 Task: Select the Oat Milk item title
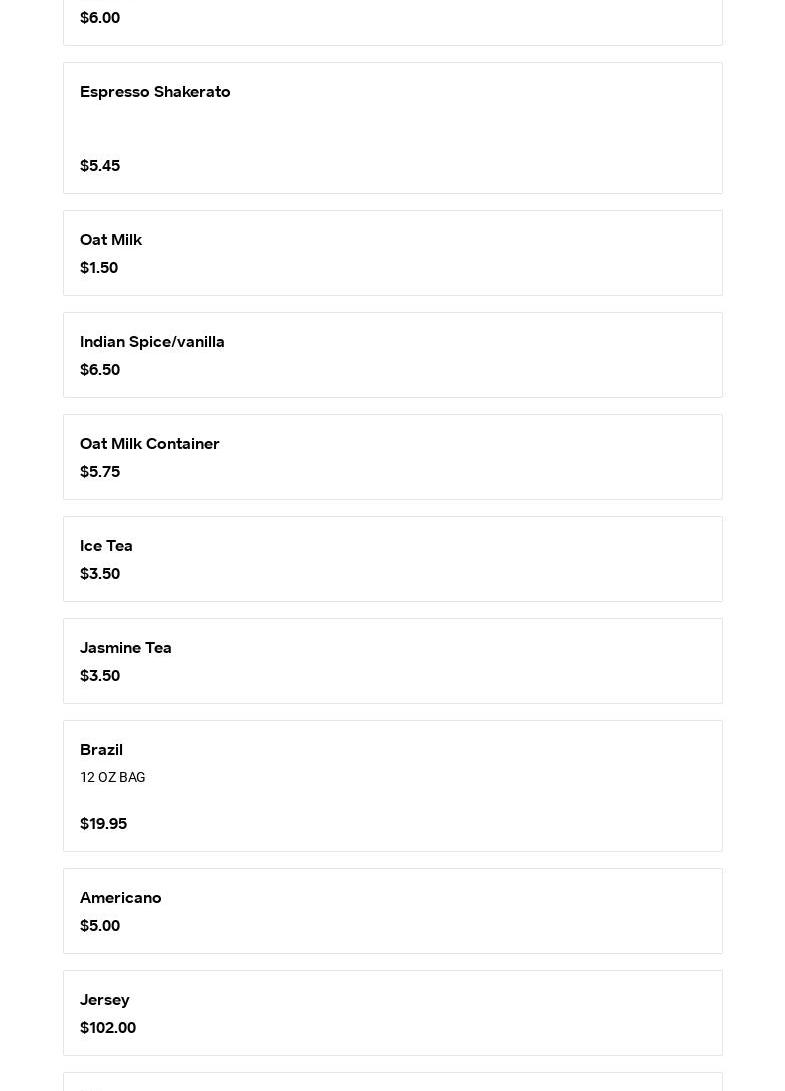pyautogui.click(x=111, y=240)
